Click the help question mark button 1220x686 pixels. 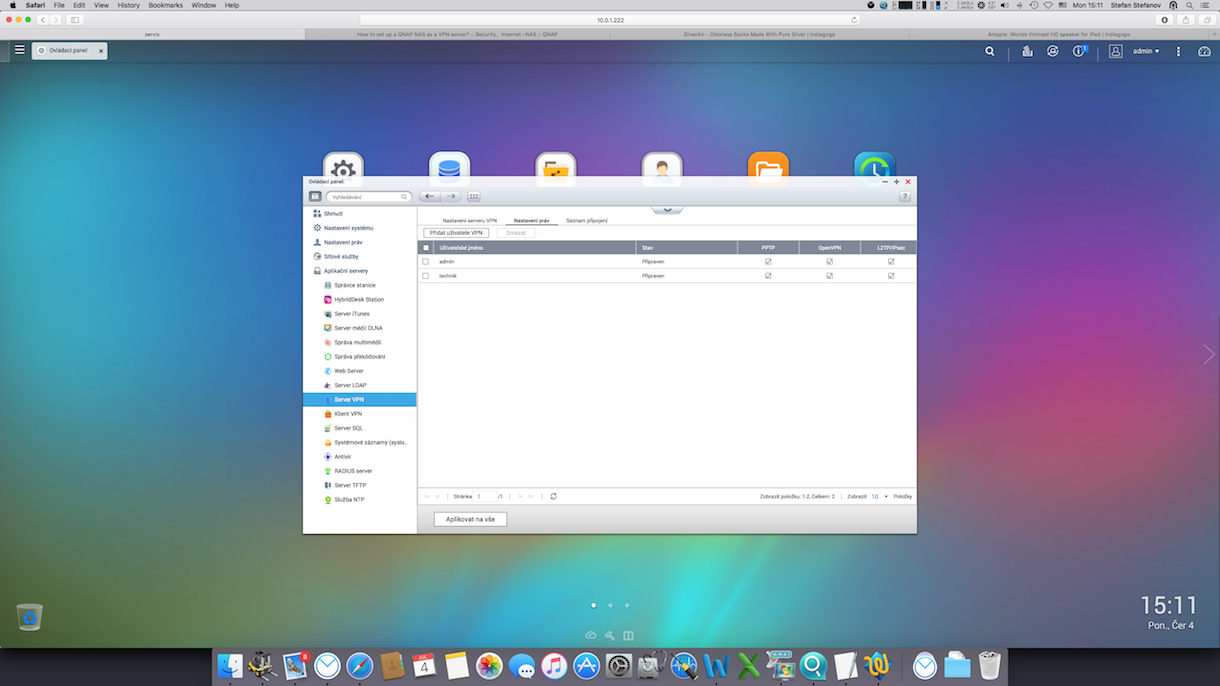[904, 197]
